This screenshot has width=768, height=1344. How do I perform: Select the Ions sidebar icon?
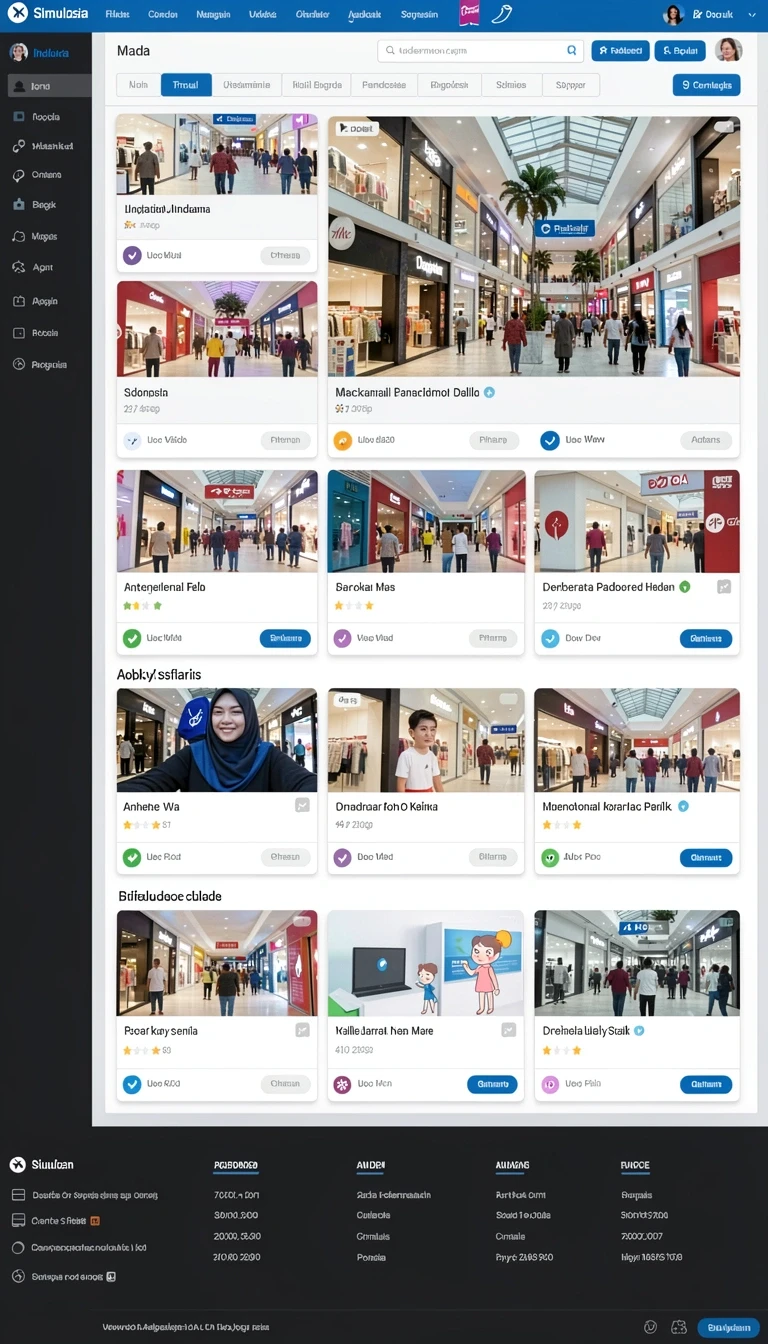(x=19, y=87)
